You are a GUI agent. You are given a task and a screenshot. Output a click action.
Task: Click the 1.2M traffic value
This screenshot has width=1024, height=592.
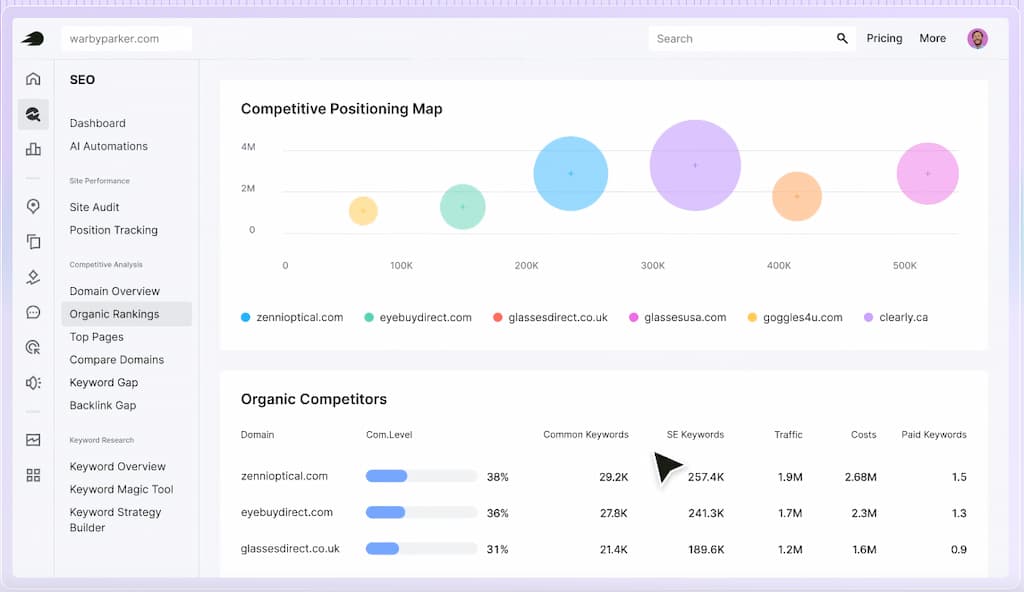[790, 550]
